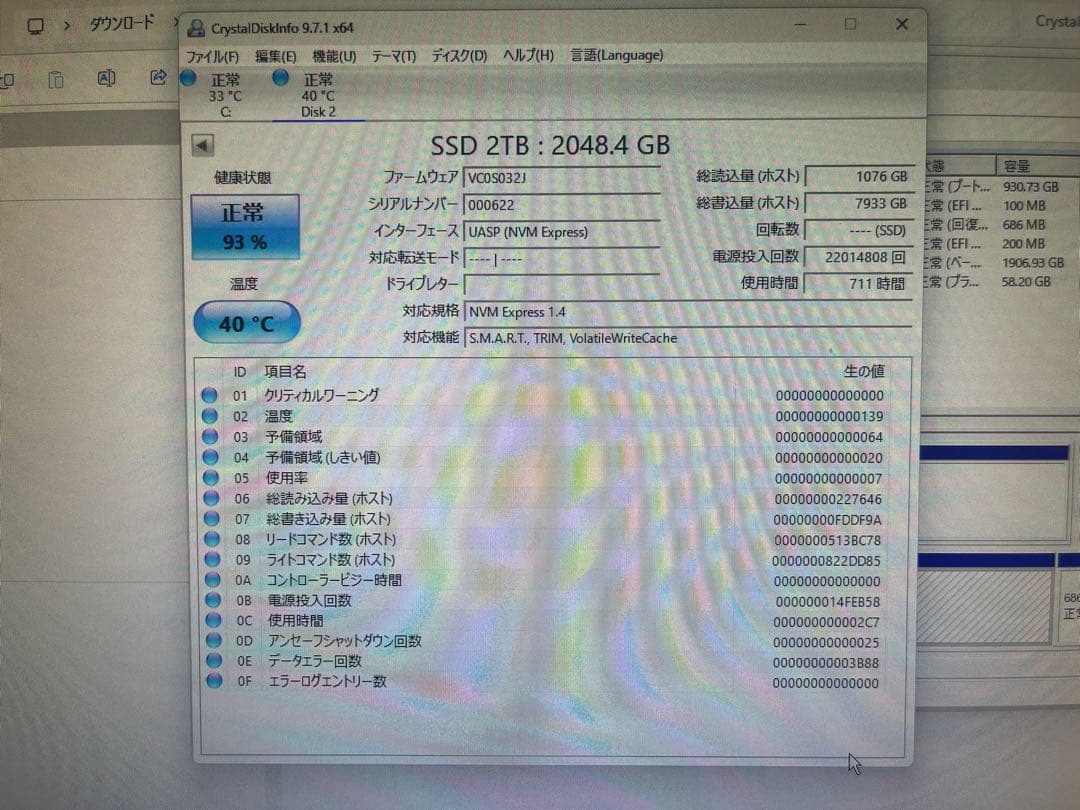
Task: Click the SSD 2TB : 2048.4 GB model title
Action: 550,145
